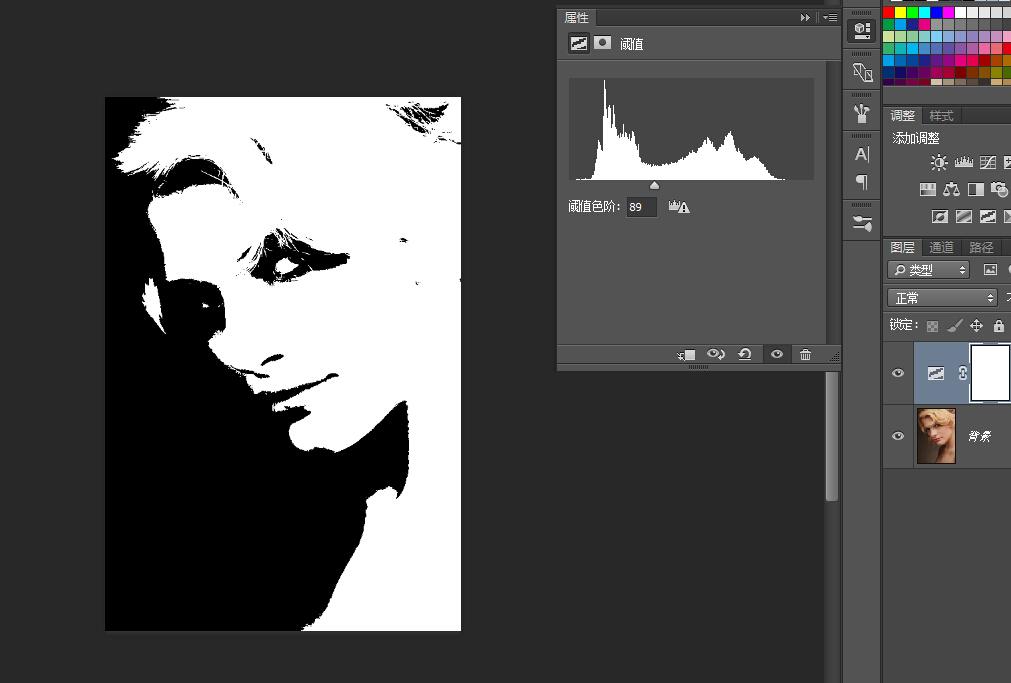The width and height of the screenshot is (1011, 683).
Task: Add a Hue/Saturation adjustment
Action: click(927, 190)
